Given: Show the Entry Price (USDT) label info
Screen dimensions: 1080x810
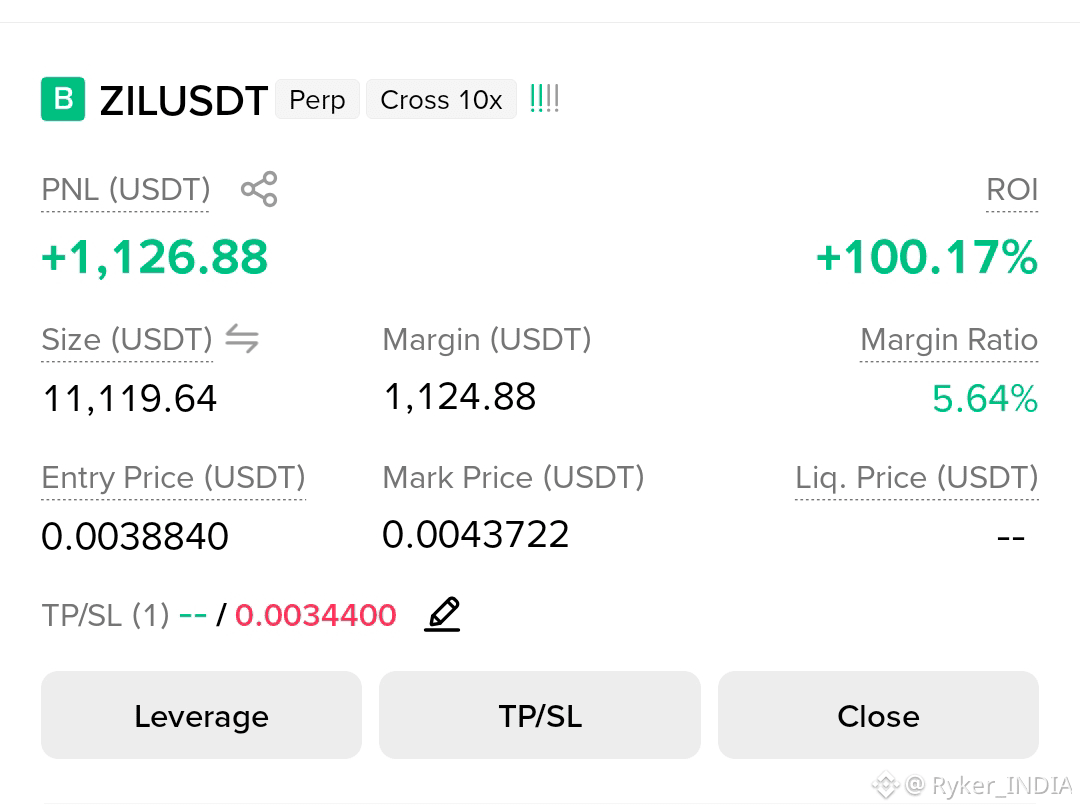Looking at the screenshot, I should pyautogui.click(x=173, y=477).
